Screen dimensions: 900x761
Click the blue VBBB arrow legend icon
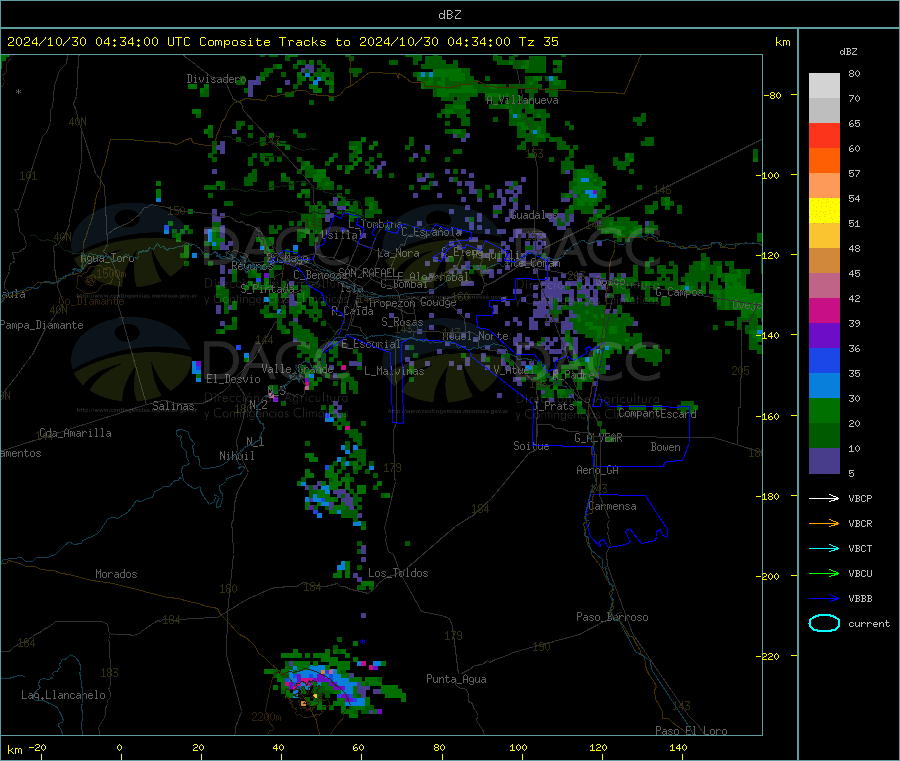(824, 599)
